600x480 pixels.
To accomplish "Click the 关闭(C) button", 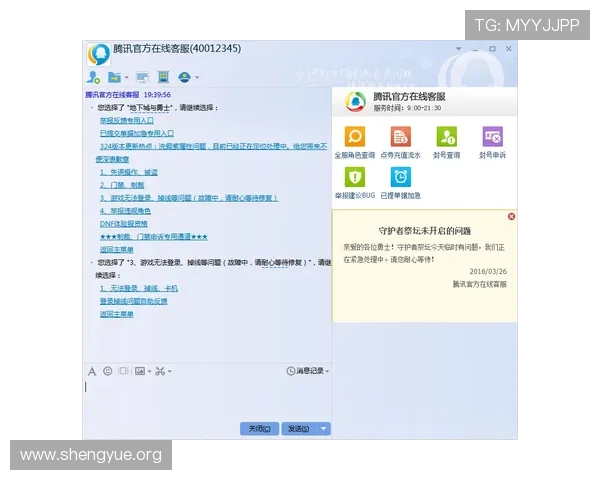I will (259, 429).
